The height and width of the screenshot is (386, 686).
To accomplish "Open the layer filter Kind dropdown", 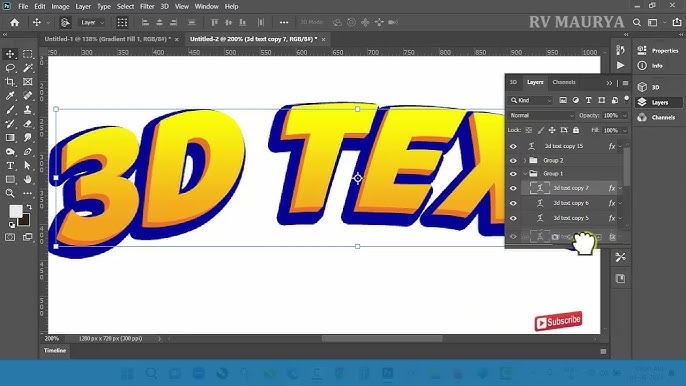I will (x=531, y=100).
